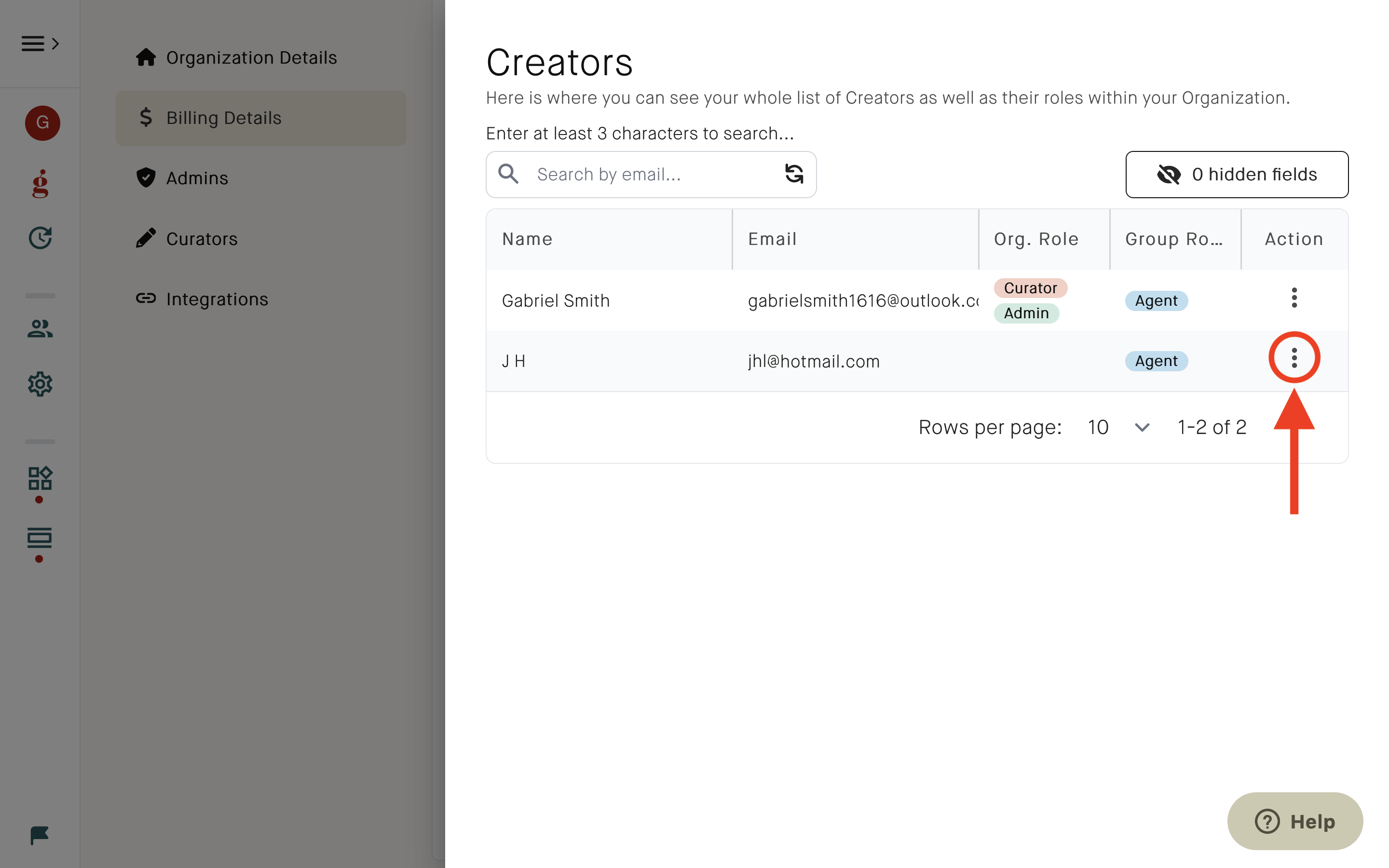
Task: Open Integrations menu item
Action: pos(261,298)
